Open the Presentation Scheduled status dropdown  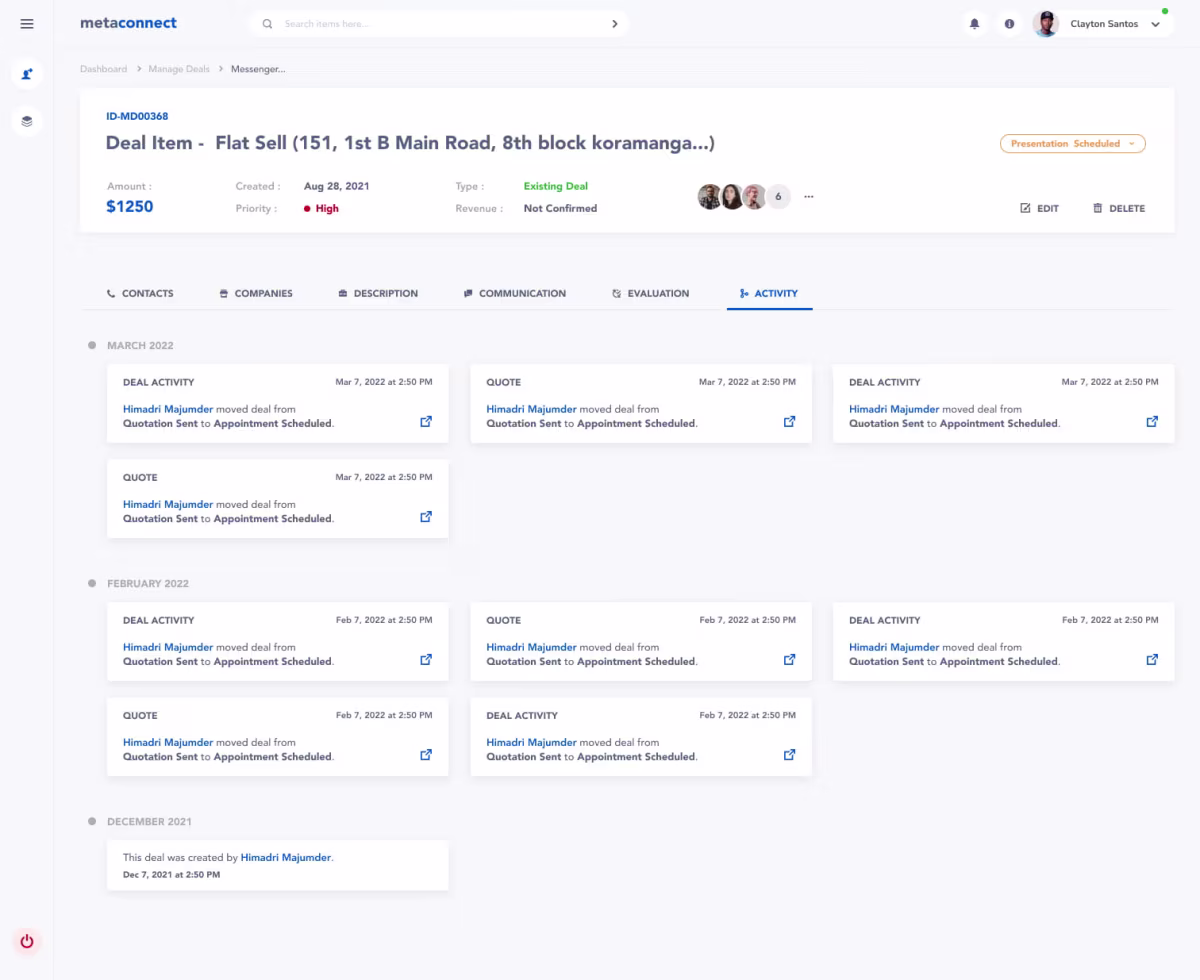coord(1073,144)
